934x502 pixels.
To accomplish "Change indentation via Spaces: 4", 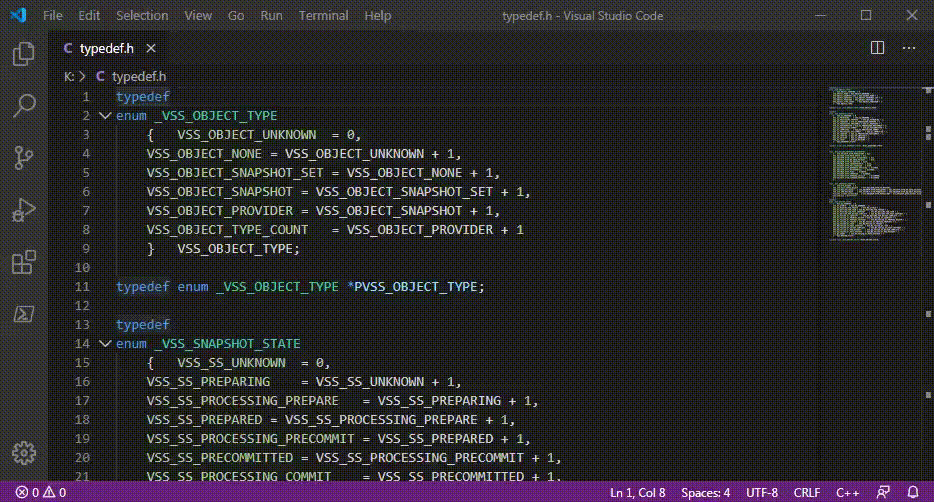I will pos(705,492).
